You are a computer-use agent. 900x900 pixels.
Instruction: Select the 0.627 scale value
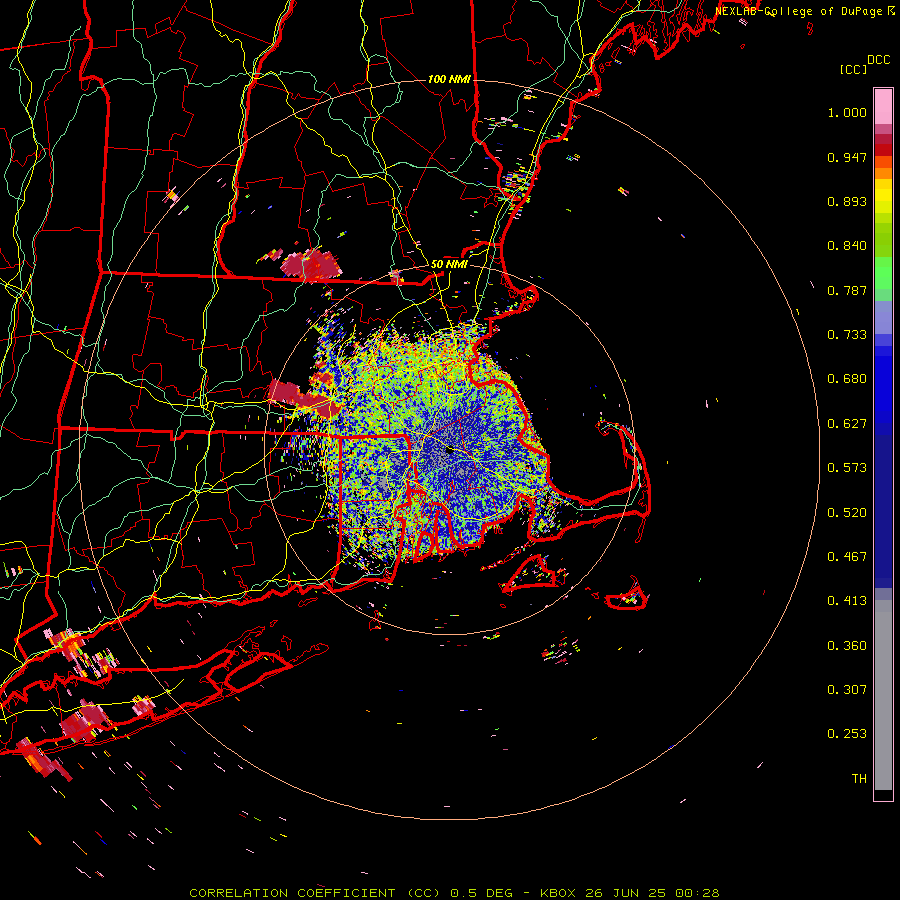coord(847,424)
